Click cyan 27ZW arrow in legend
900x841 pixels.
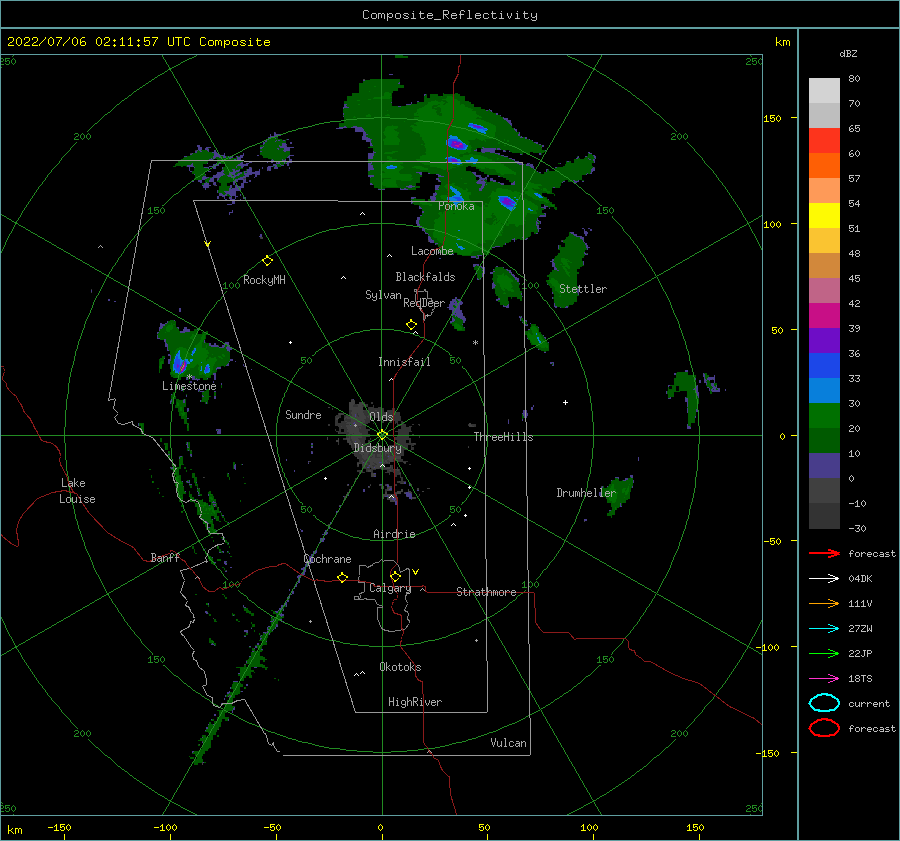click(824, 629)
